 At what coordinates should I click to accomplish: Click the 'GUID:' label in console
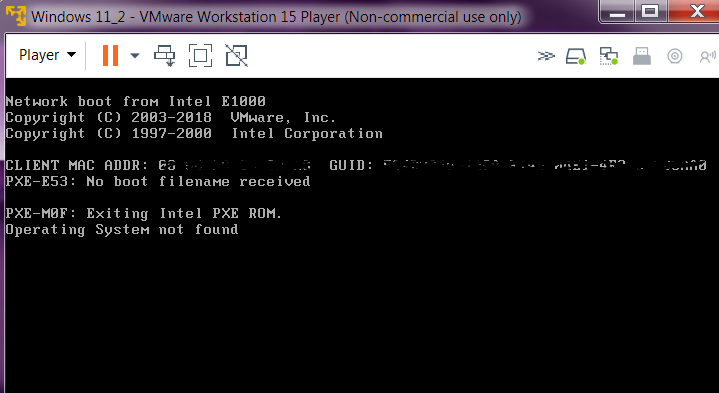tap(352, 165)
